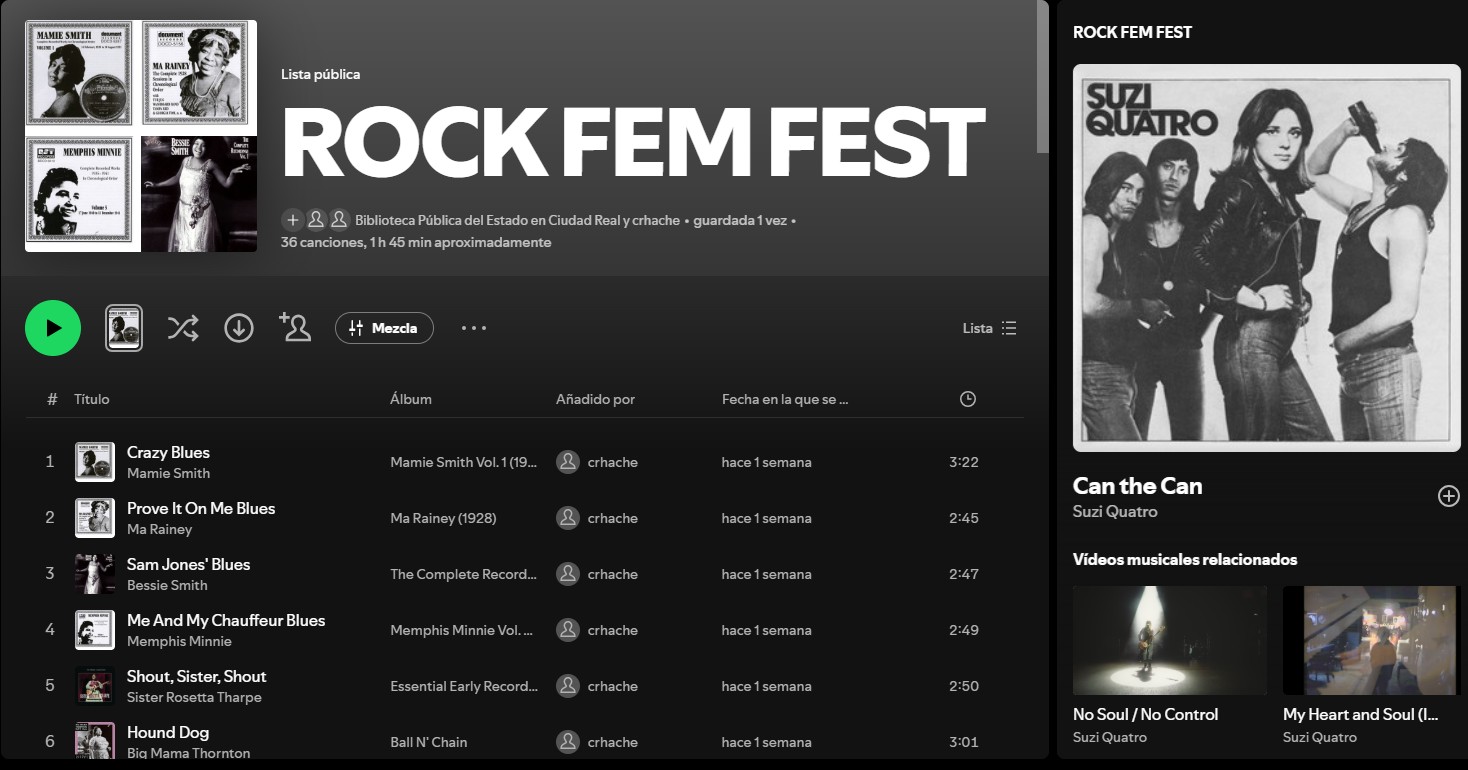Open Biblioteca Pública del Estado en Ciudad Real profile
Screen dimensions: 1468x770
click(488, 220)
